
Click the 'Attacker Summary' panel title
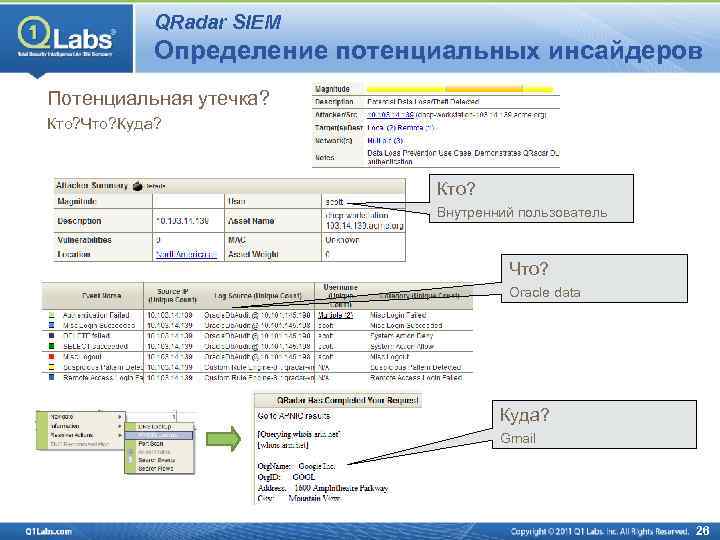[92, 186]
